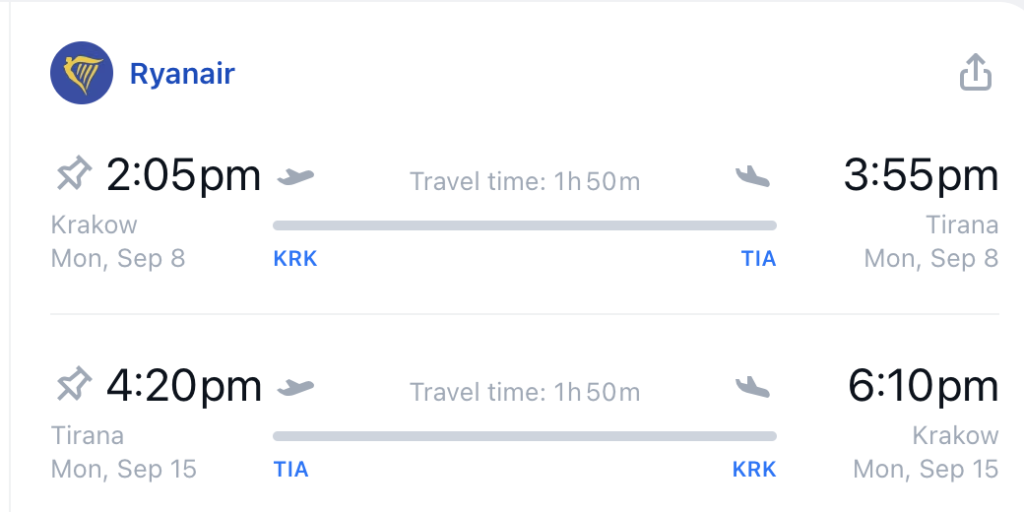1024x512 pixels.
Task: Click the 6:10pm Krakow arrival time
Action: click(923, 385)
